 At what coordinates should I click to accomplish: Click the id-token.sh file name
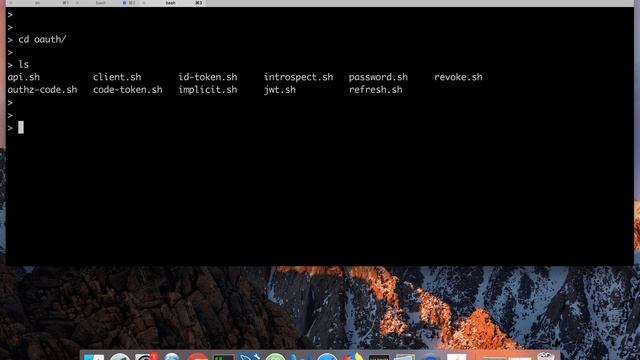pos(207,77)
